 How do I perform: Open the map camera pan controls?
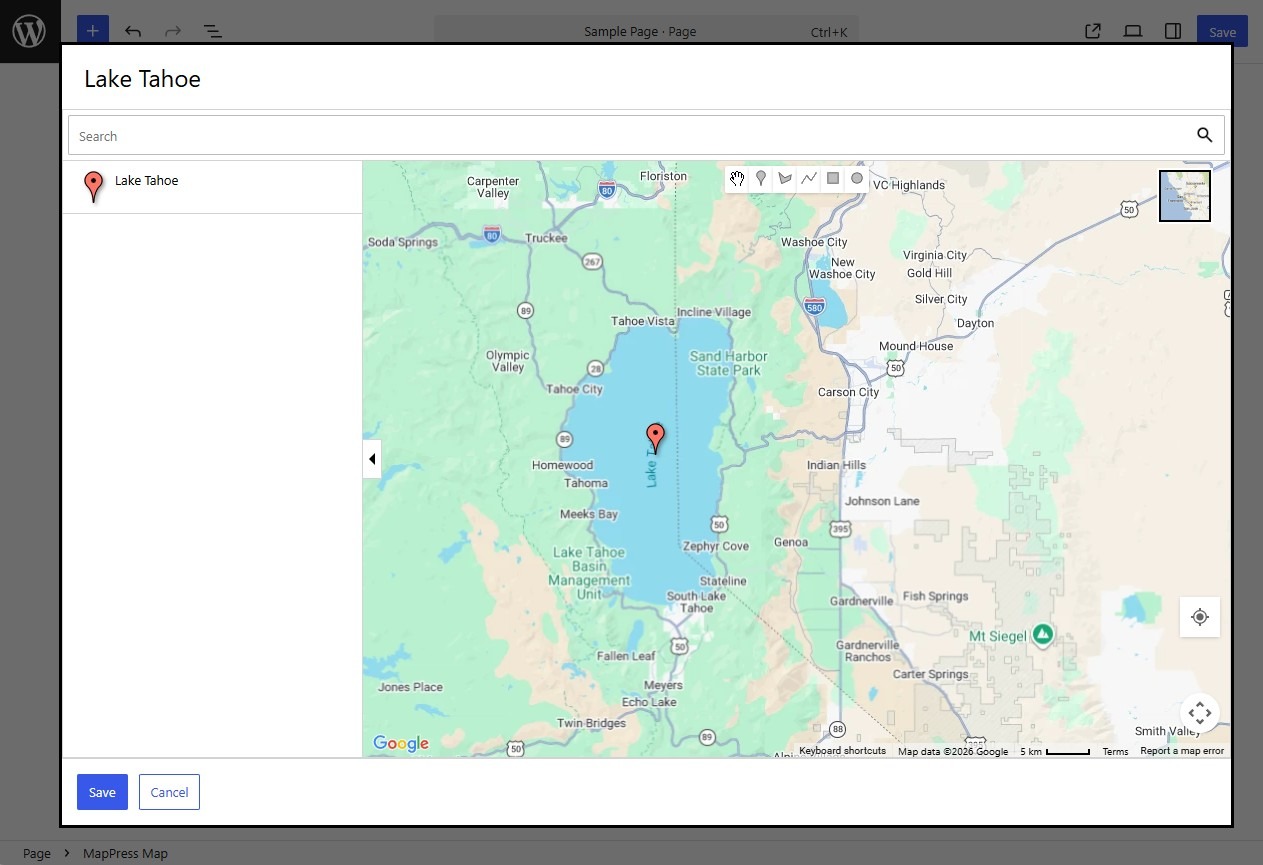[1200, 713]
